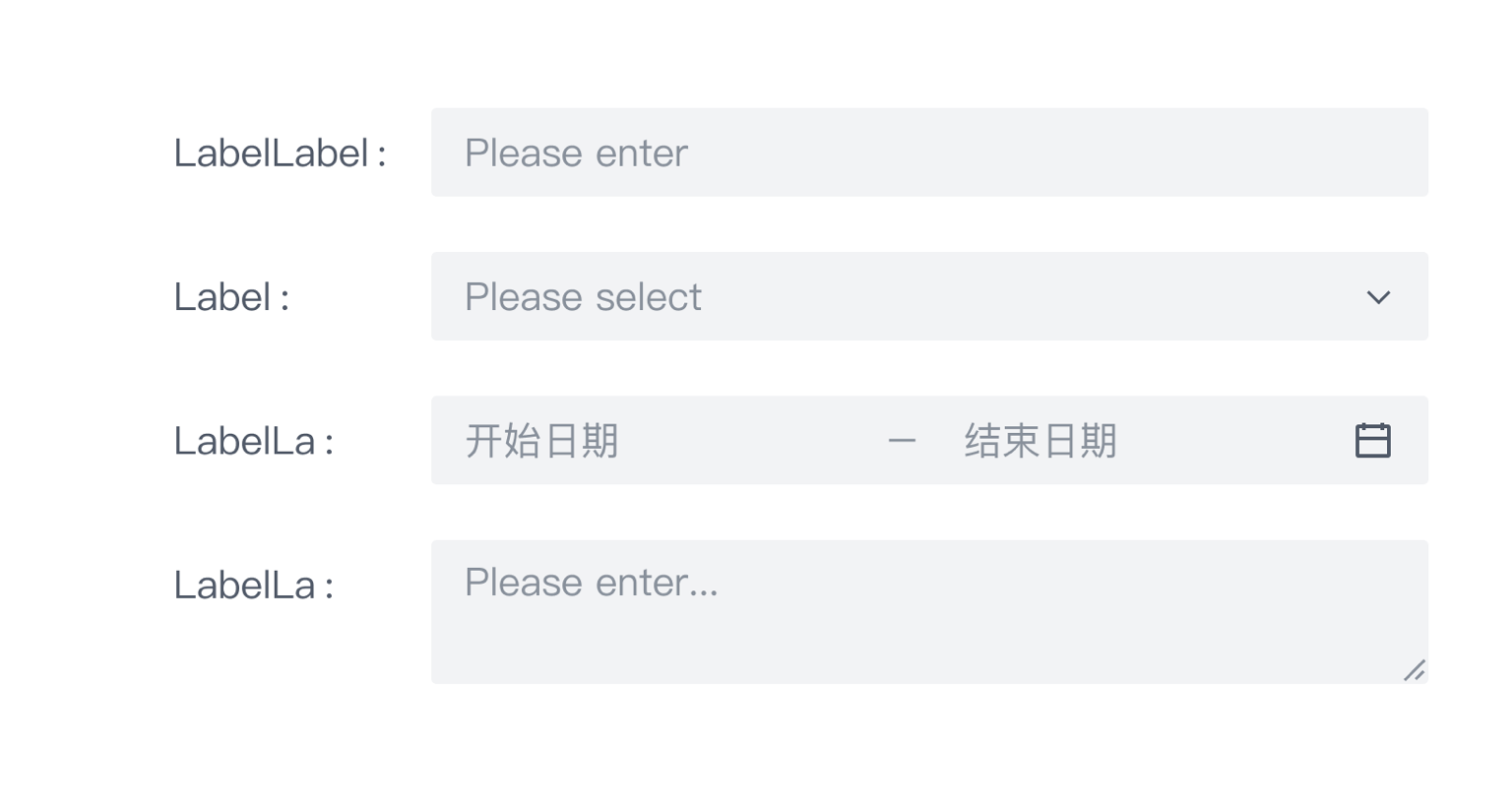Image resolution: width=1512 pixels, height=803 pixels.
Task: Click the space right of the 结束日期 text
Action: 1230,441
